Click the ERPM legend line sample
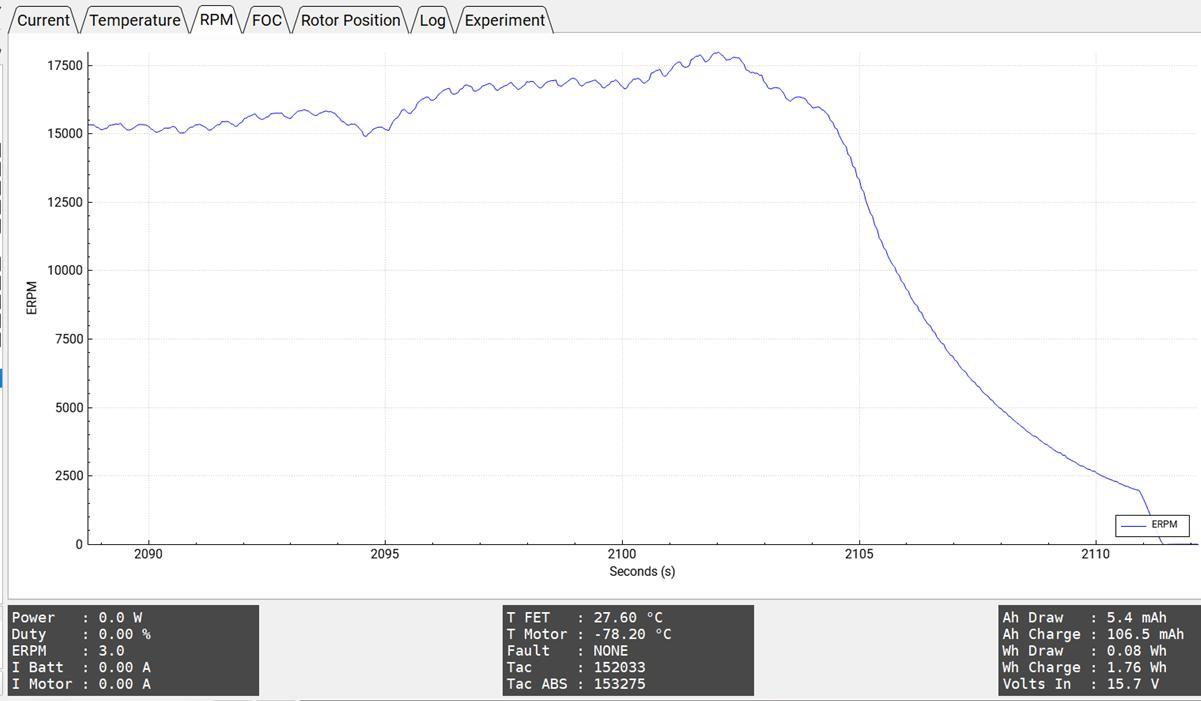The height and width of the screenshot is (701, 1201). (x=1134, y=524)
